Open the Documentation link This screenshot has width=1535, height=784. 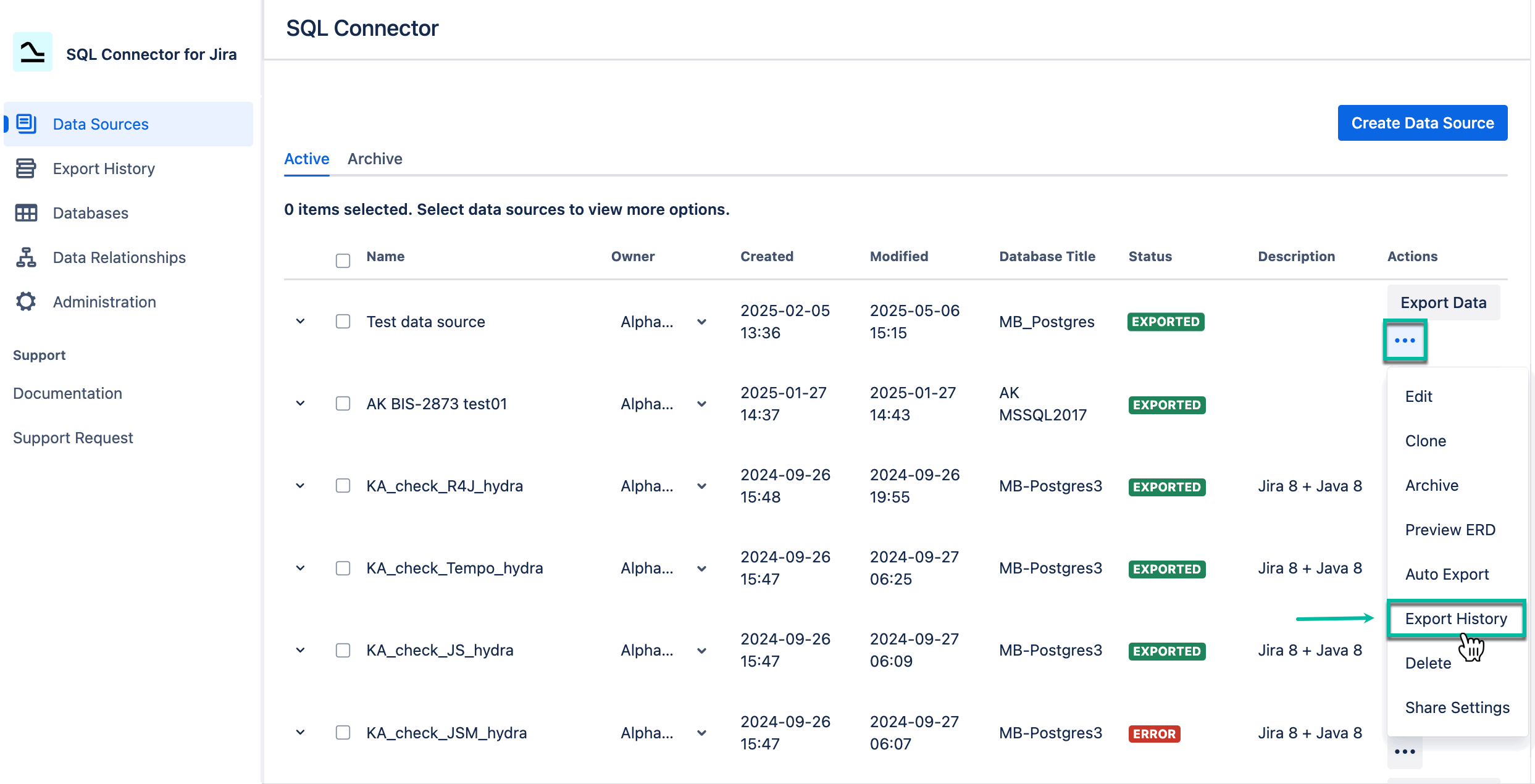point(68,393)
